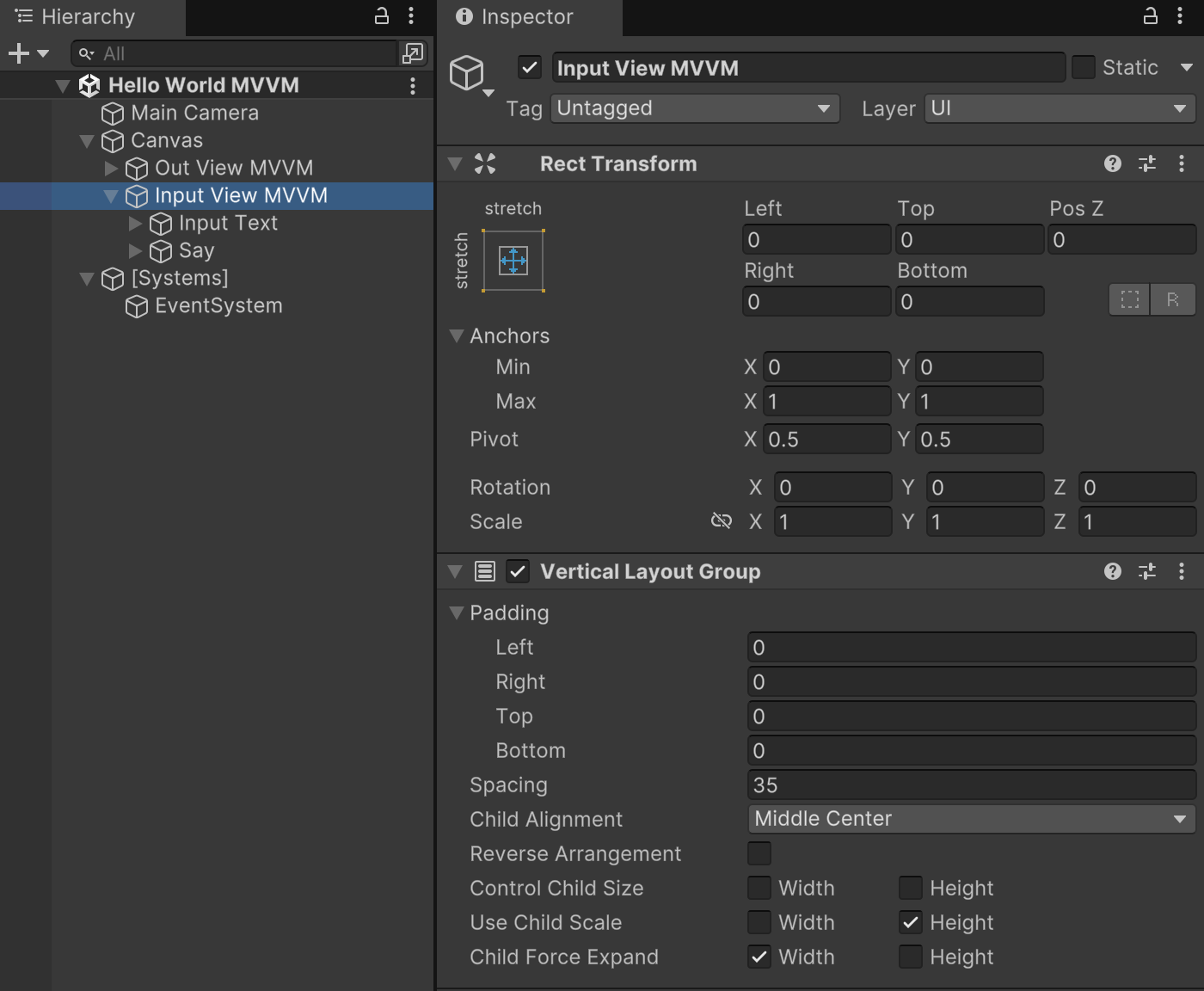1204x991 pixels.
Task: Enable Control Child Size Width
Action: click(759, 888)
